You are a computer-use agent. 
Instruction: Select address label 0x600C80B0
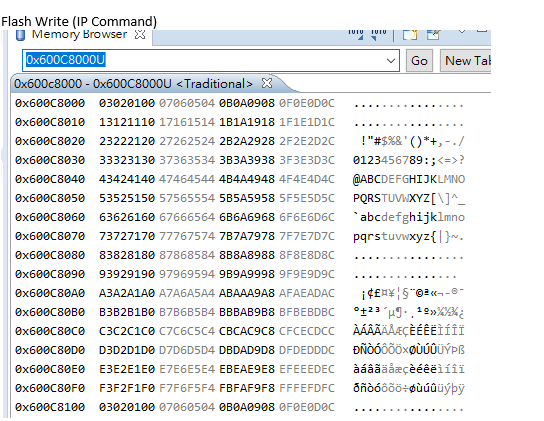coord(50,312)
